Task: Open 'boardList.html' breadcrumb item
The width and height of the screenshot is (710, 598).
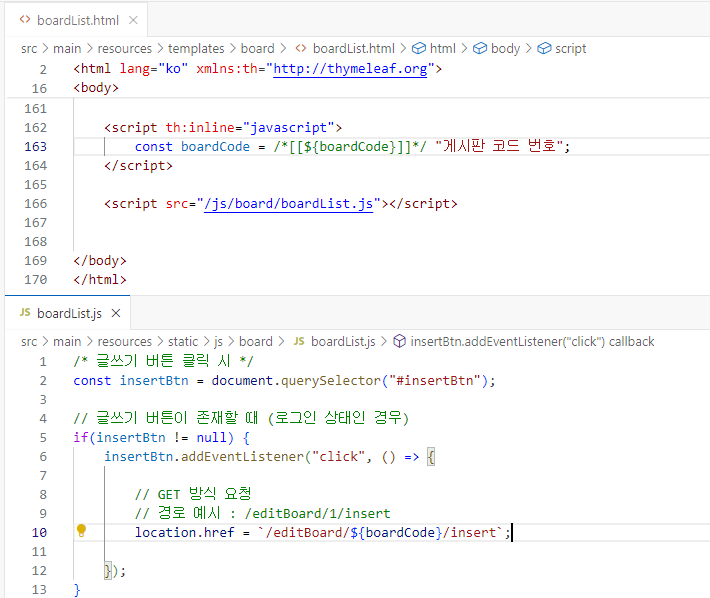Action: point(354,48)
